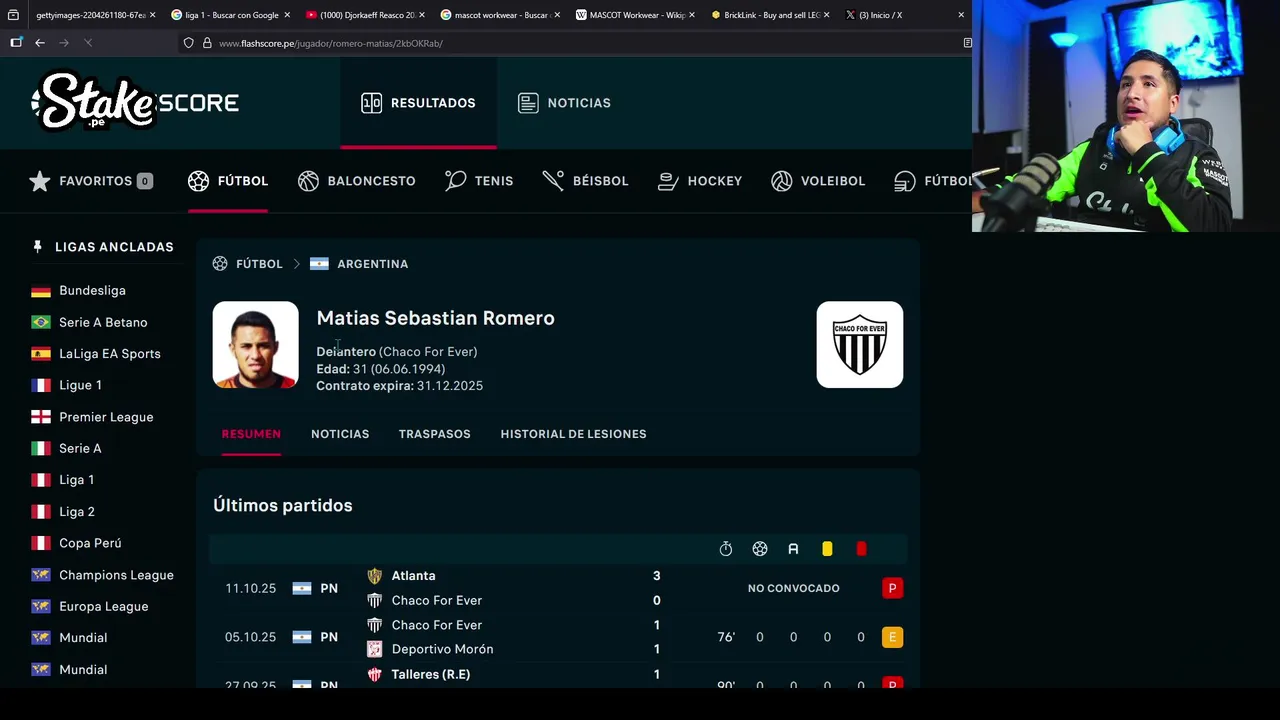Screen dimensions: 1280x720
Task: Open Liga 1 in sidebar
Action: click(x=76, y=480)
